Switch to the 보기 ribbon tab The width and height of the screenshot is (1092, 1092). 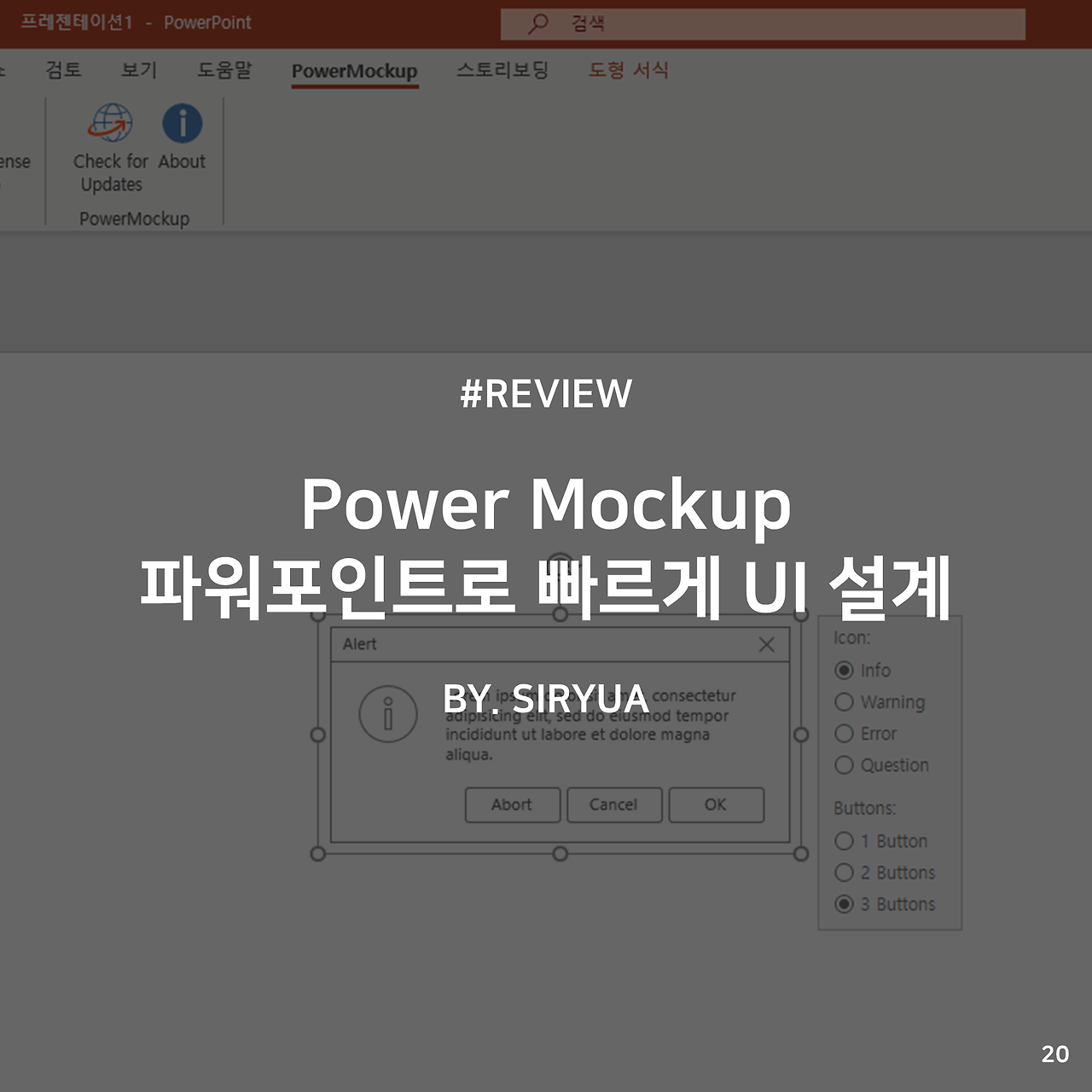[x=139, y=70]
